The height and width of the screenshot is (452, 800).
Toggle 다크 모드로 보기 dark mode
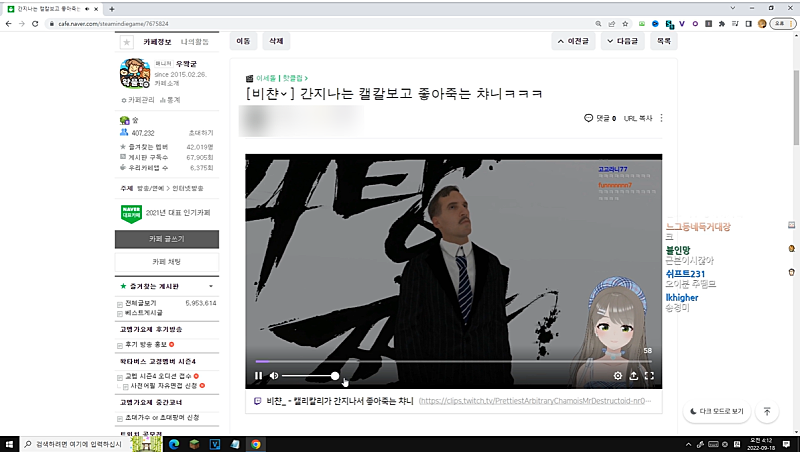click(717, 411)
